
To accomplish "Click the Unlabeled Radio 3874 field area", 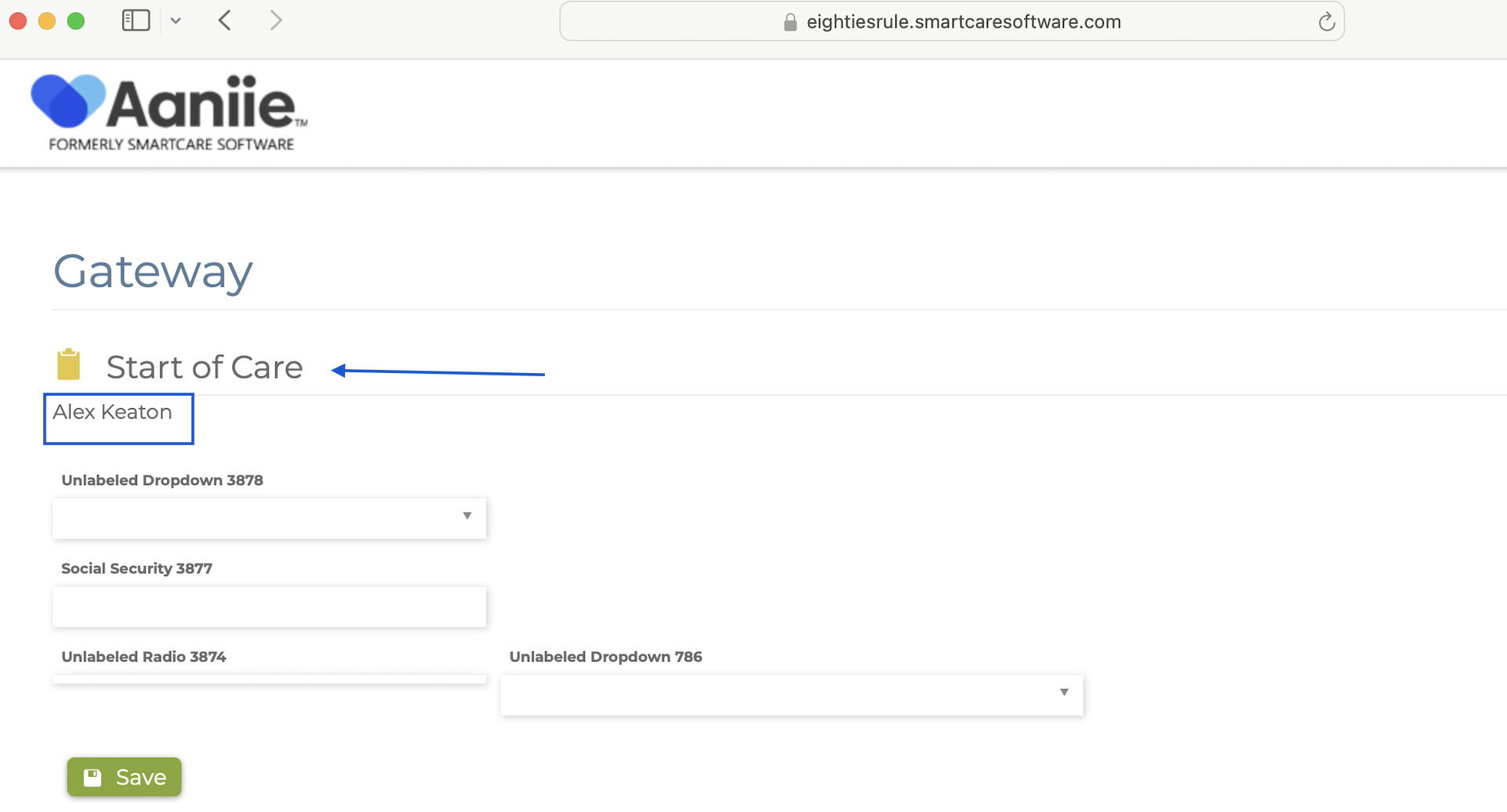I will point(269,679).
